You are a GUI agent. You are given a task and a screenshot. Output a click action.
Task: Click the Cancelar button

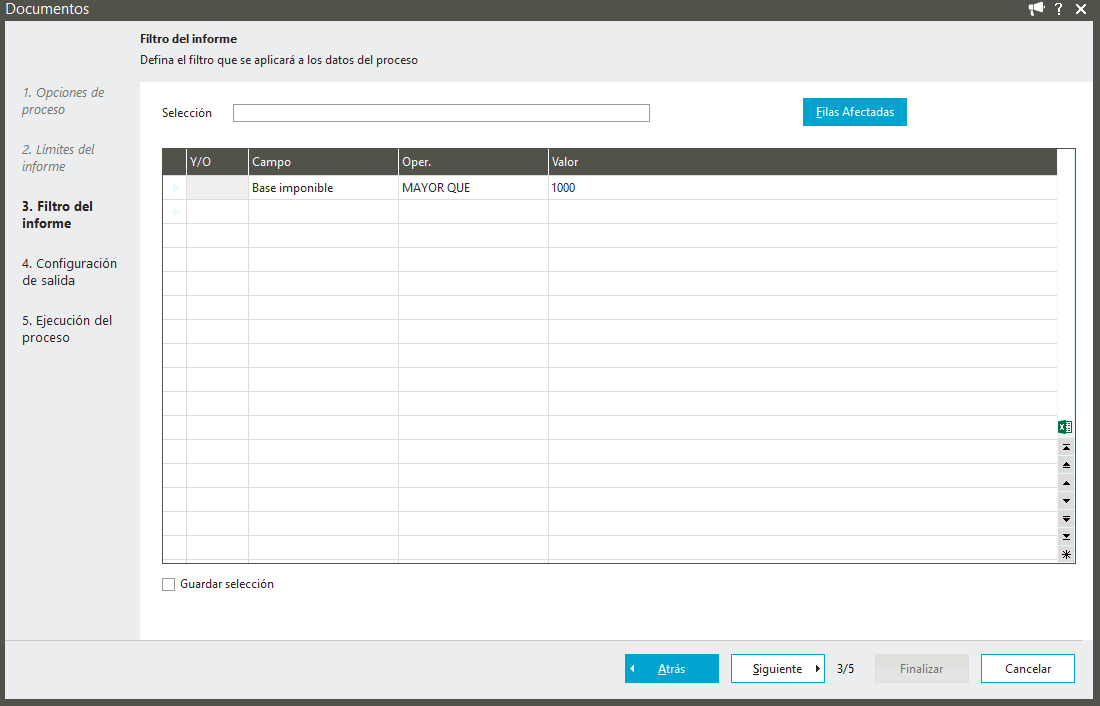[x=1028, y=669]
